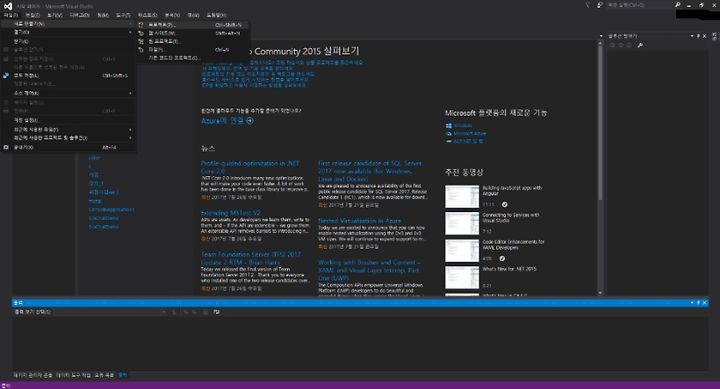Screen dimensions: 720x389
Task: Open the 보기 (View) menu
Action: click(x=54, y=15)
